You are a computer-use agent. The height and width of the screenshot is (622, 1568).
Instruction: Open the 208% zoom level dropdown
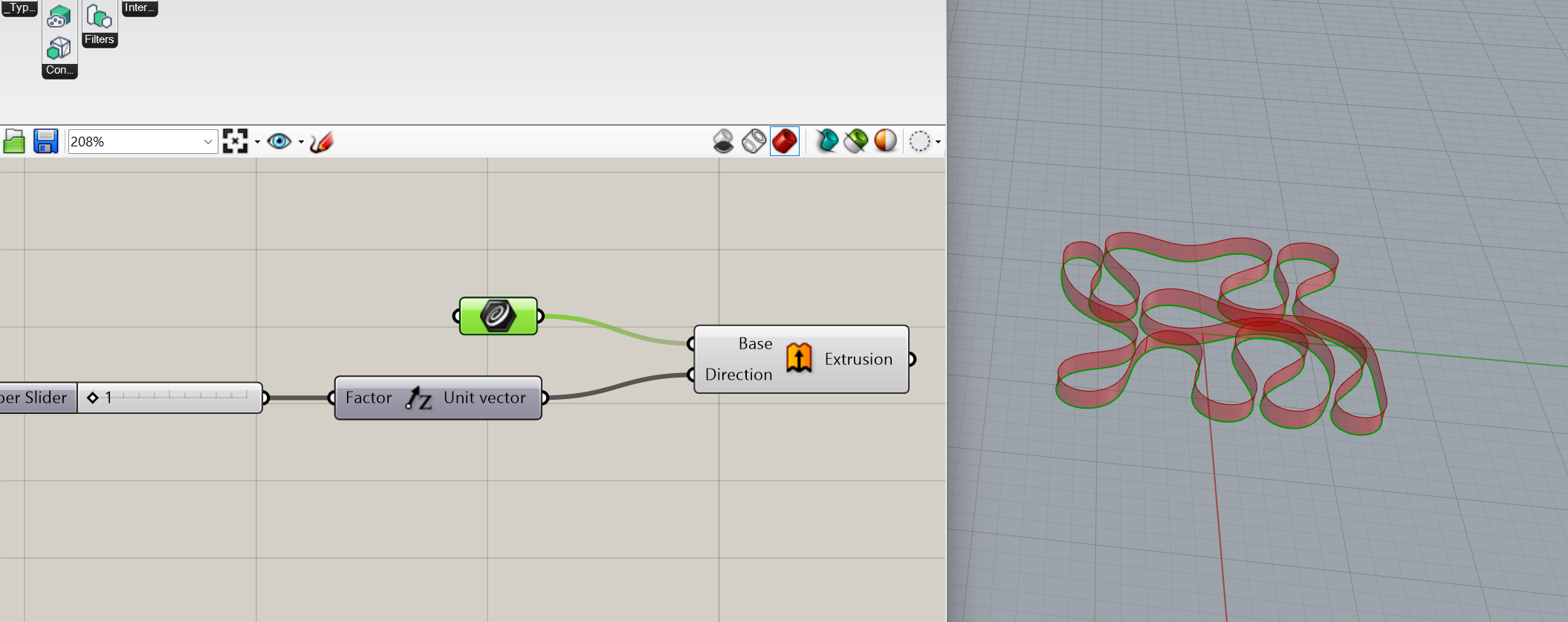[208, 142]
